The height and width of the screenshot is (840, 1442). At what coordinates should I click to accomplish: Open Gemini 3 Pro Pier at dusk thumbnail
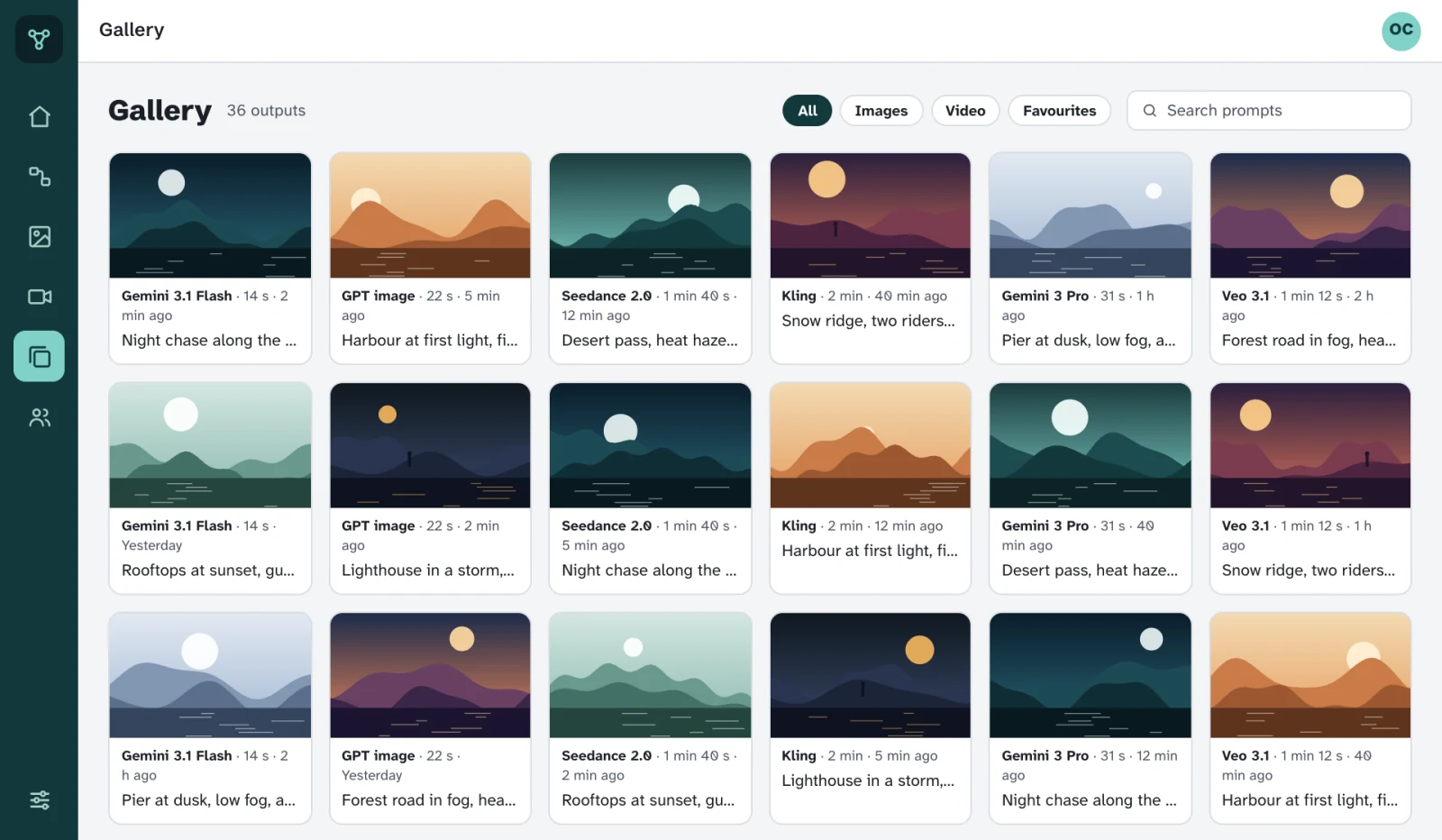tap(1090, 215)
